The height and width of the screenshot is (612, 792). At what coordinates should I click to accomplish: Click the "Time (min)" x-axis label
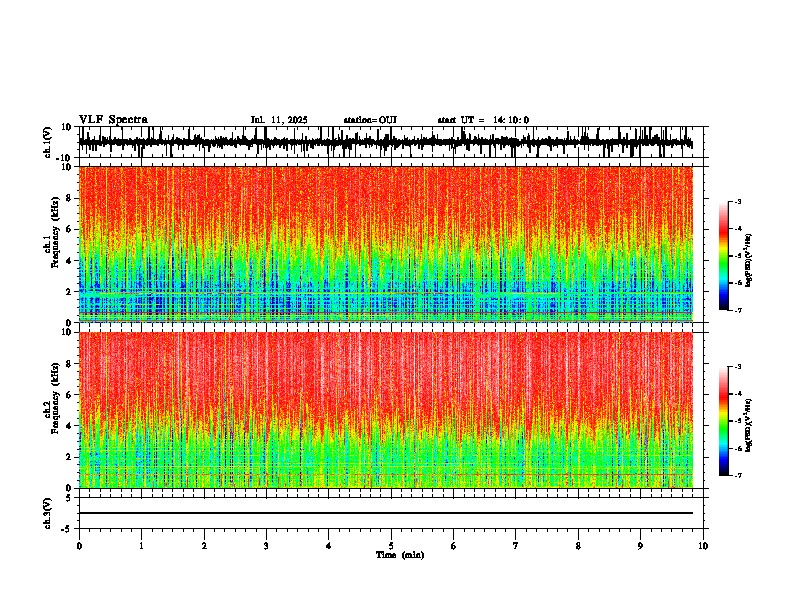[400, 555]
